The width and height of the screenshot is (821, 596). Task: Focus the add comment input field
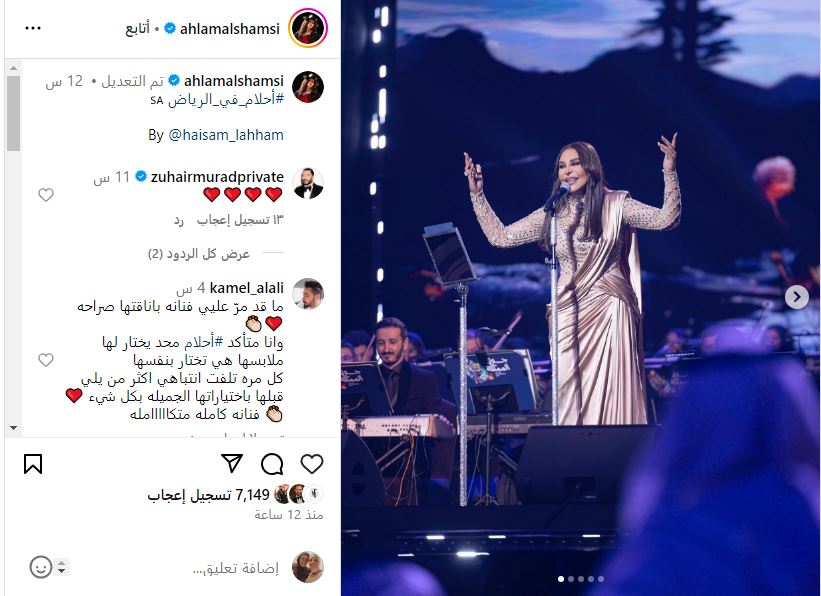pos(236,568)
